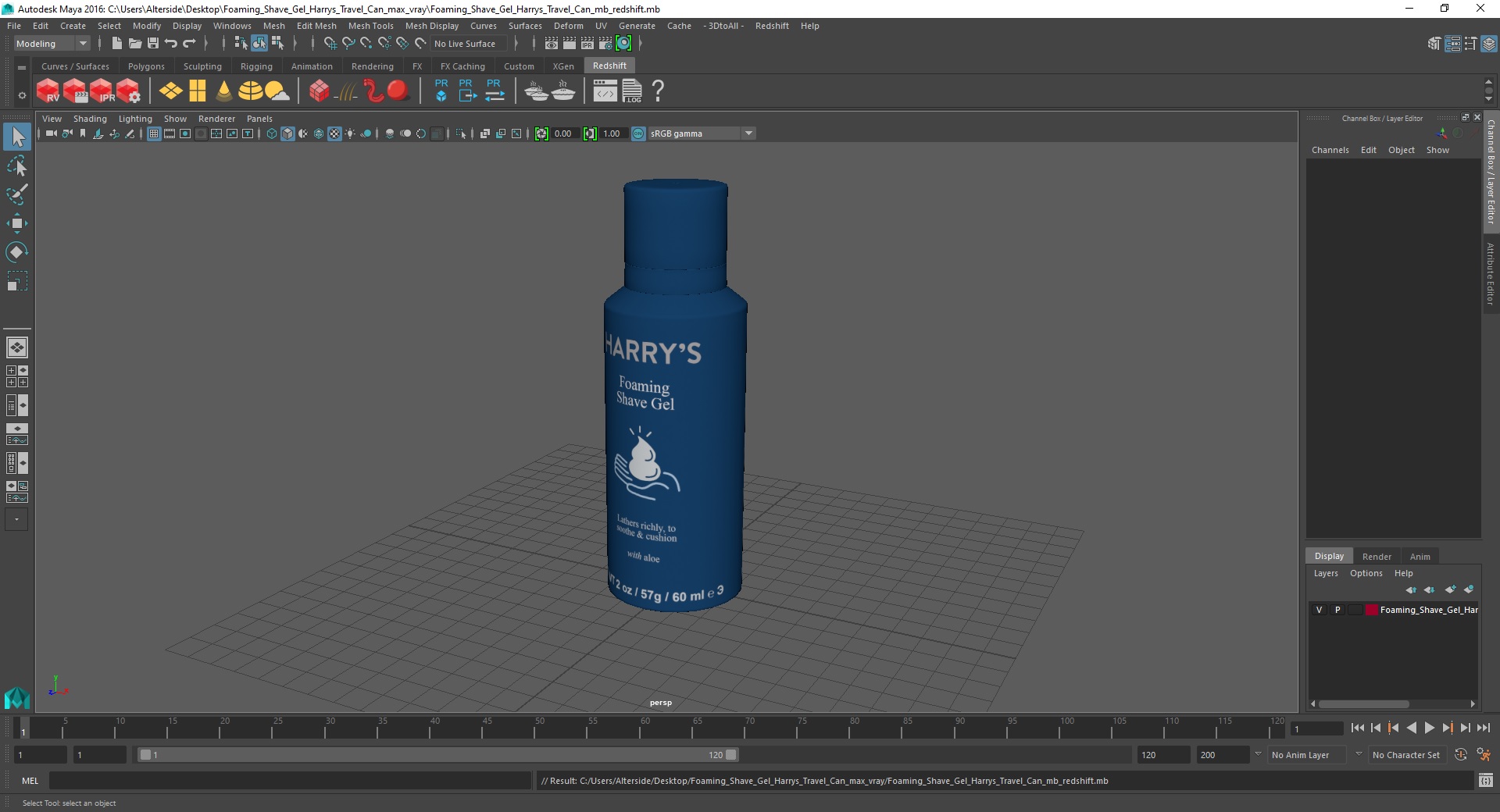Image resolution: width=1500 pixels, height=812 pixels.
Task: Open the Redshift menu in menu bar
Action: click(771, 26)
